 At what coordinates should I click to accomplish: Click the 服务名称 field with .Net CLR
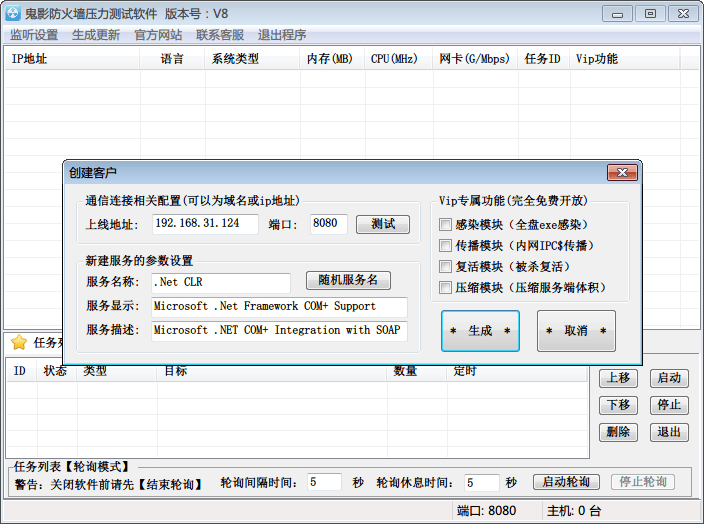(x=221, y=282)
